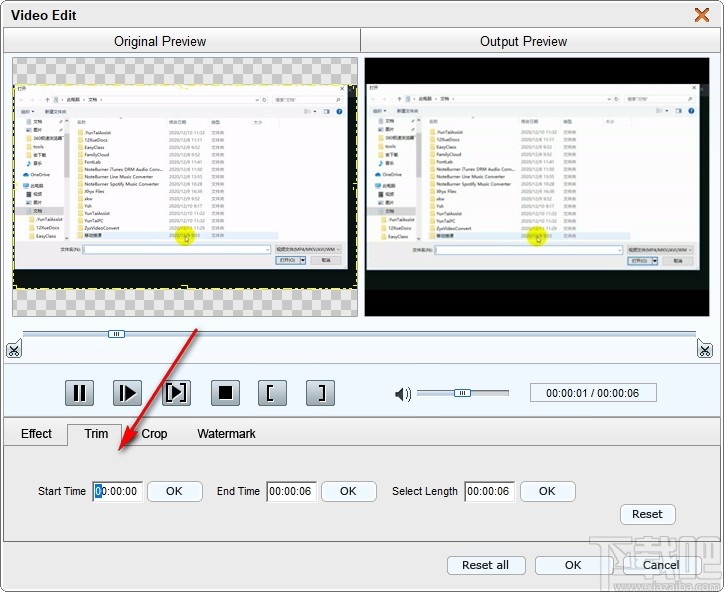724x592 pixels.
Task: Click the Reset button in Trim panel
Action: click(x=648, y=514)
